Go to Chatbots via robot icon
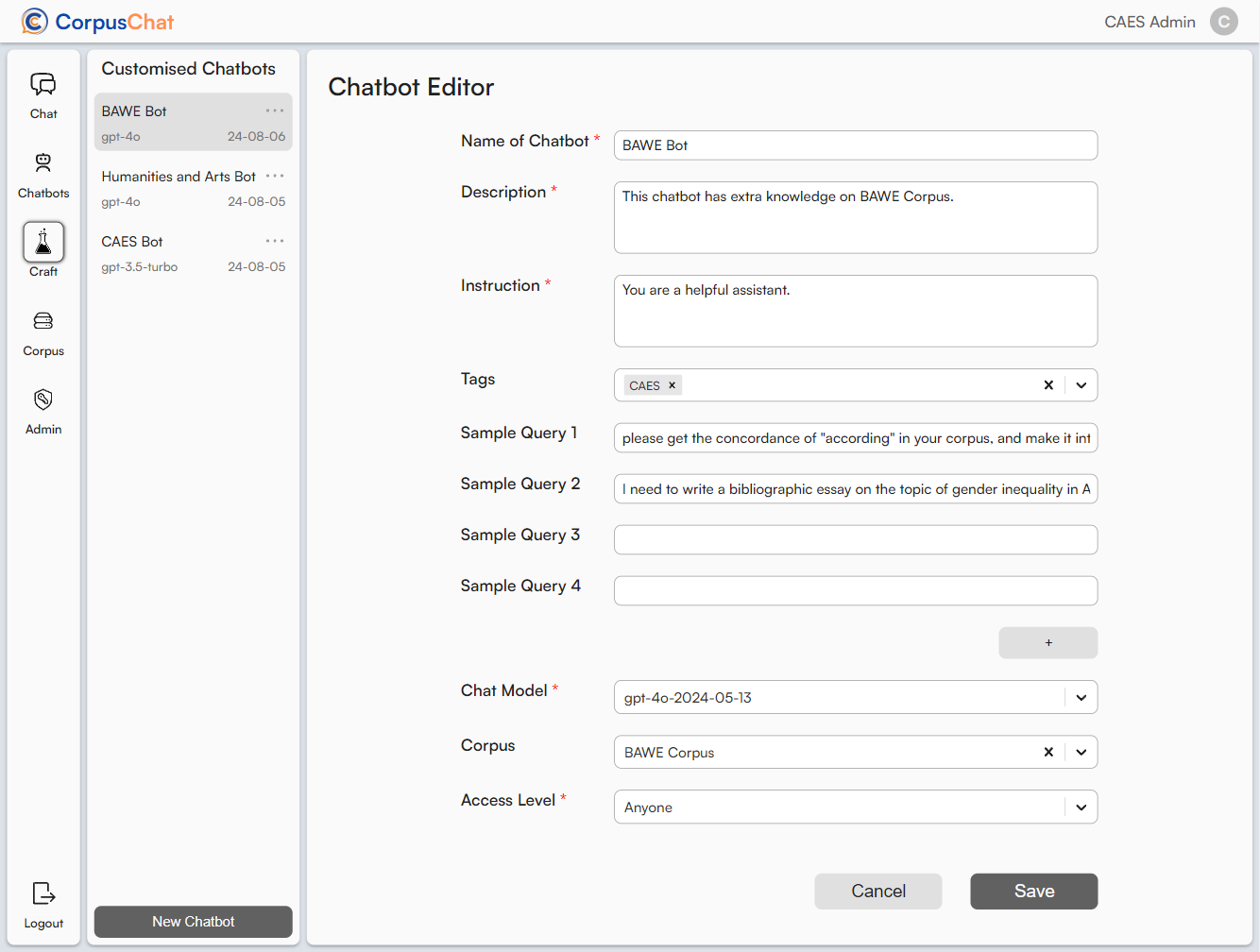The height and width of the screenshot is (952, 1260). (43, 163)
